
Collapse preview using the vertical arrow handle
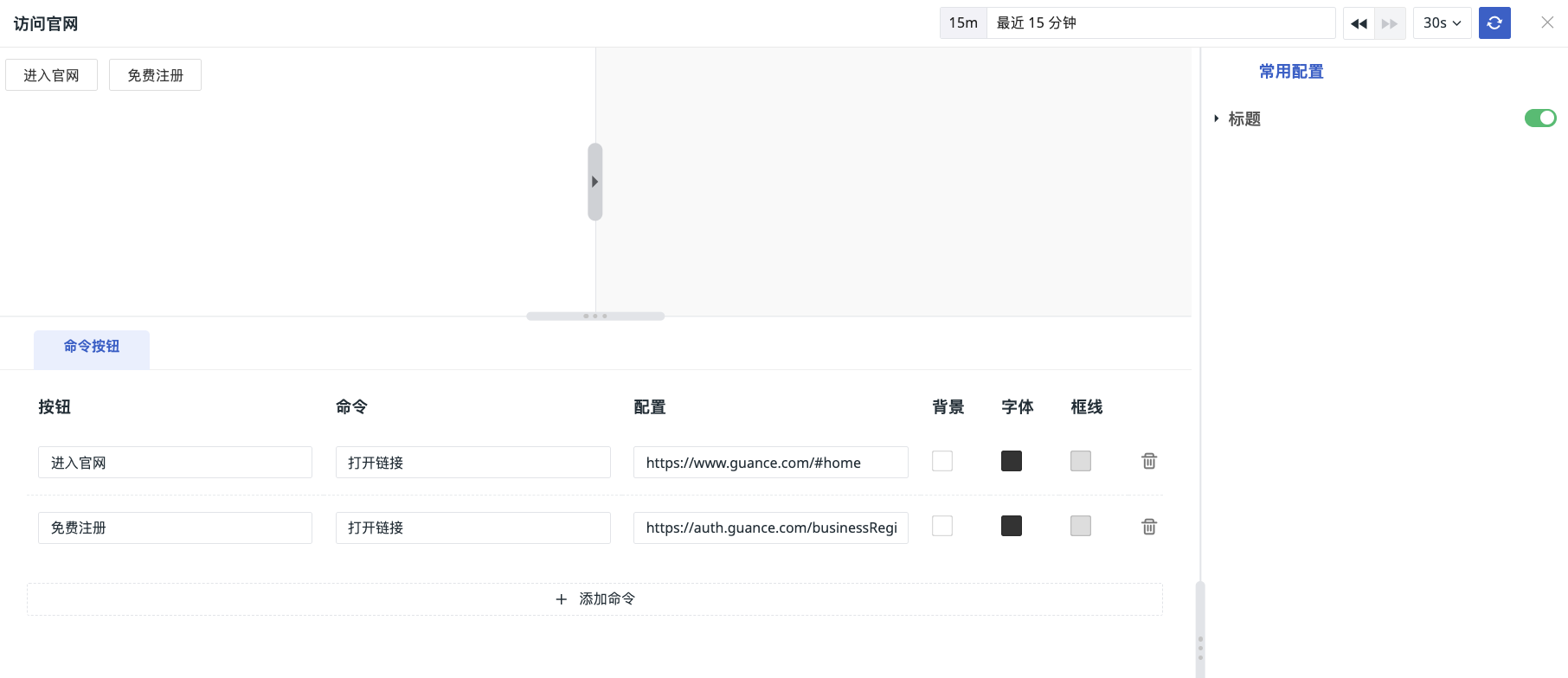tap(594, 182)
